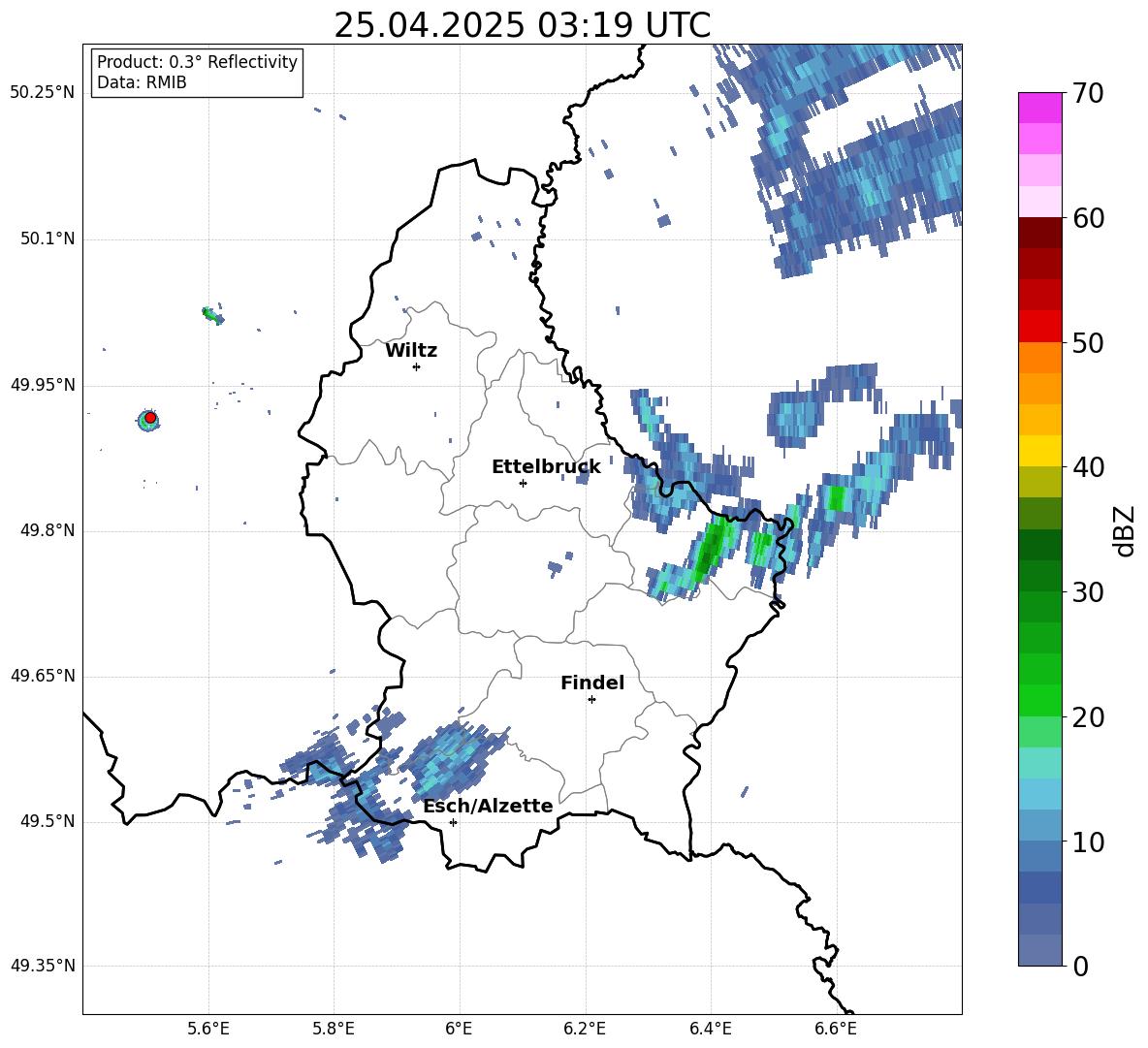
Task: Click the title '25.04.2025 03:19 UTC'
Action: tap(522, 25)
